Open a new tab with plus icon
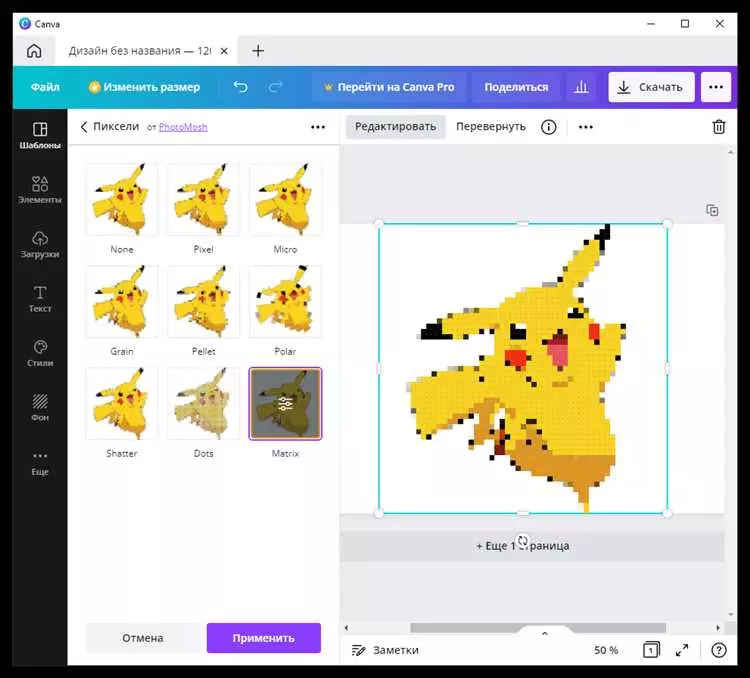 click(x=258, y=51)
